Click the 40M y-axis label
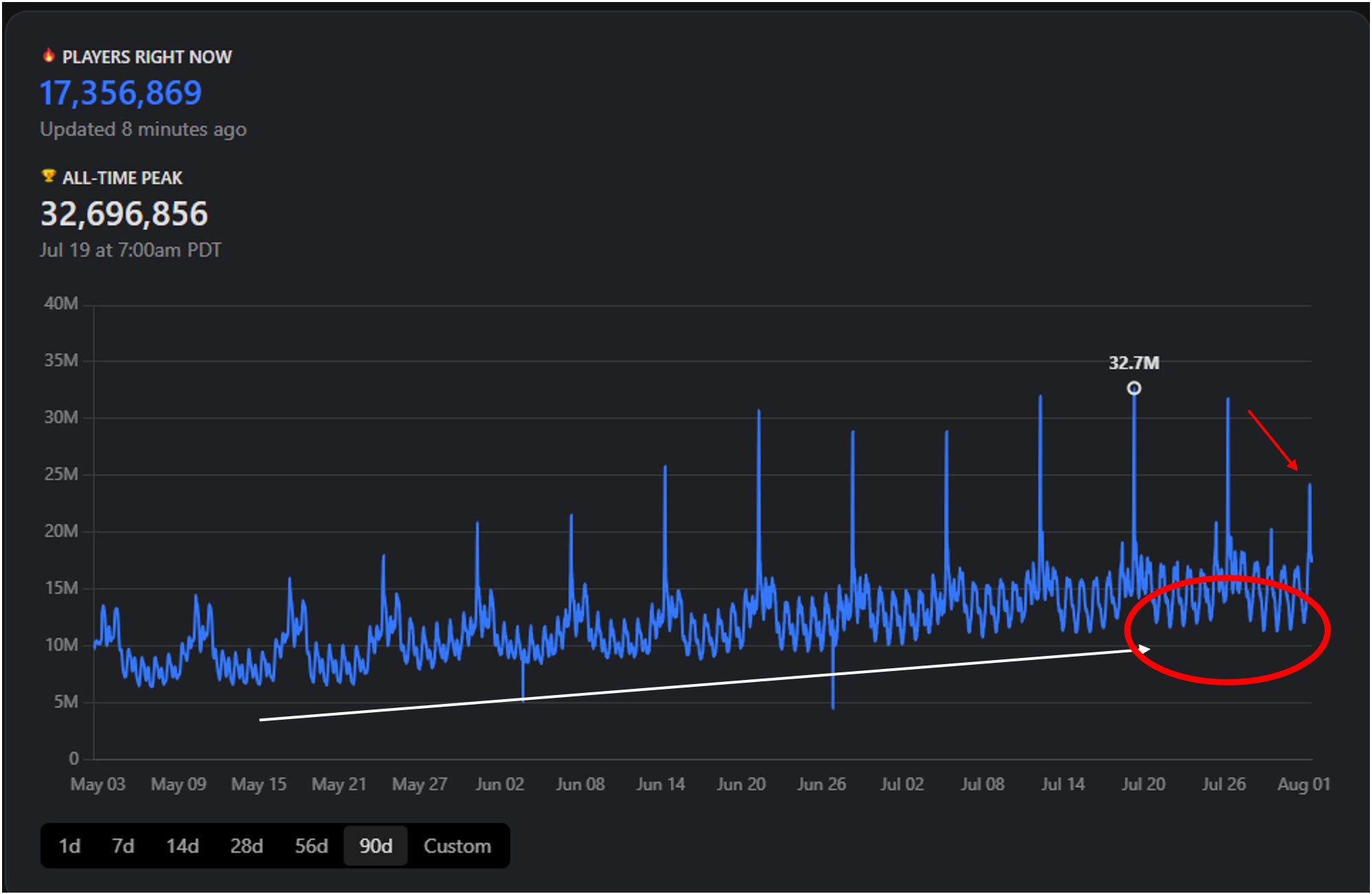 tap(61, 303)
